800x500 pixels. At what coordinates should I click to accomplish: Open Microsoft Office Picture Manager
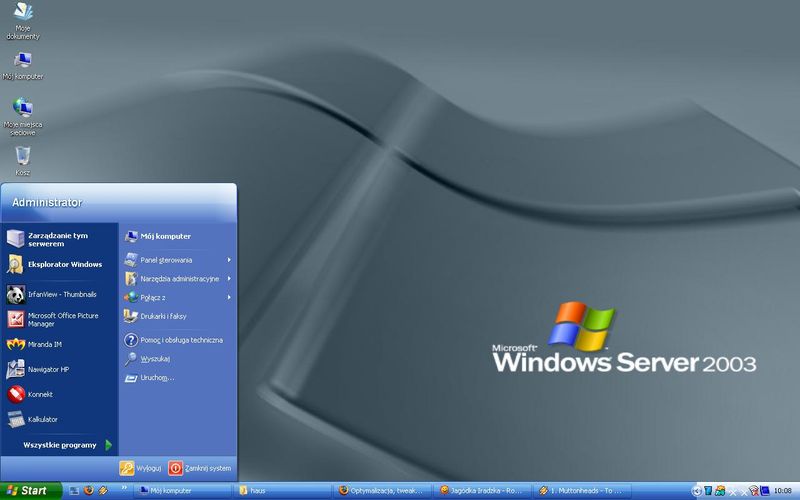point(59,319)
